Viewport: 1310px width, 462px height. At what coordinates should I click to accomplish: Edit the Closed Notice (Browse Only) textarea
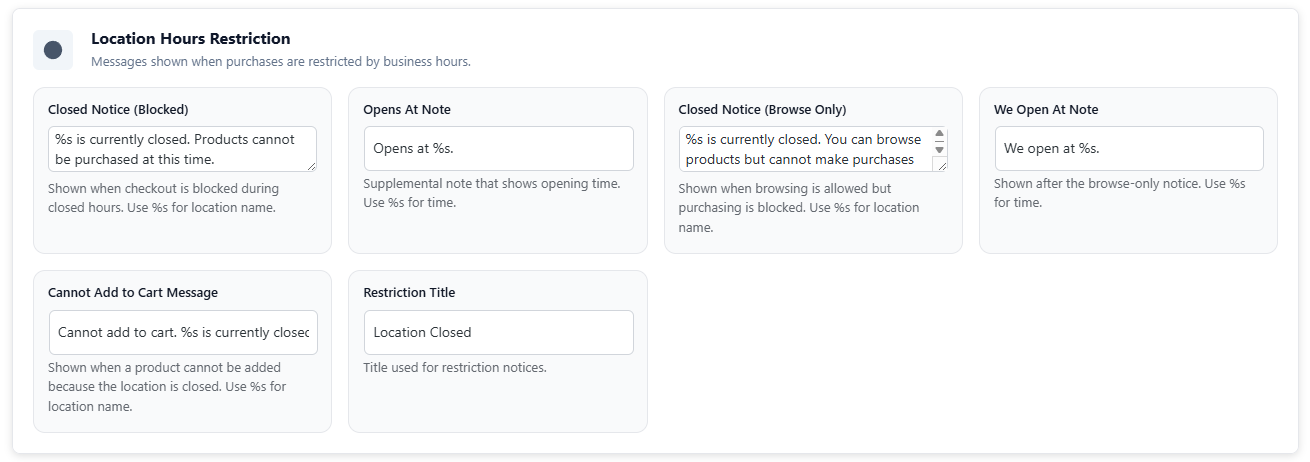click(813, 149)
